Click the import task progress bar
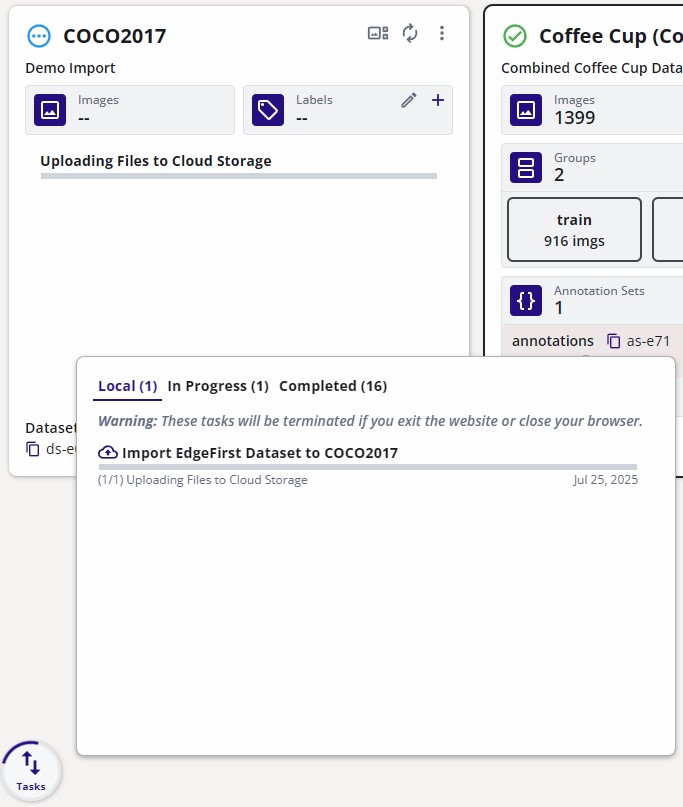Viewport: 683px width, 807px height. [367, 467]
